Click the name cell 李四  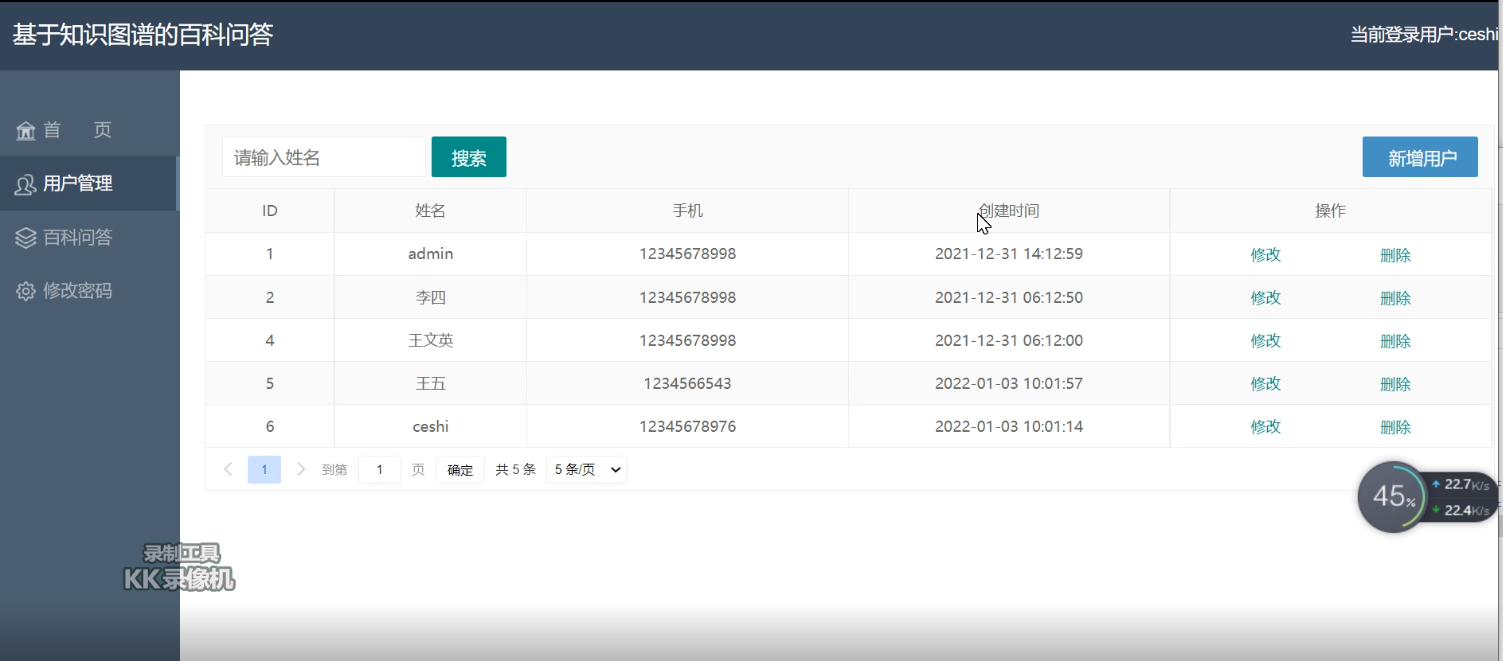tap(430, 298)
